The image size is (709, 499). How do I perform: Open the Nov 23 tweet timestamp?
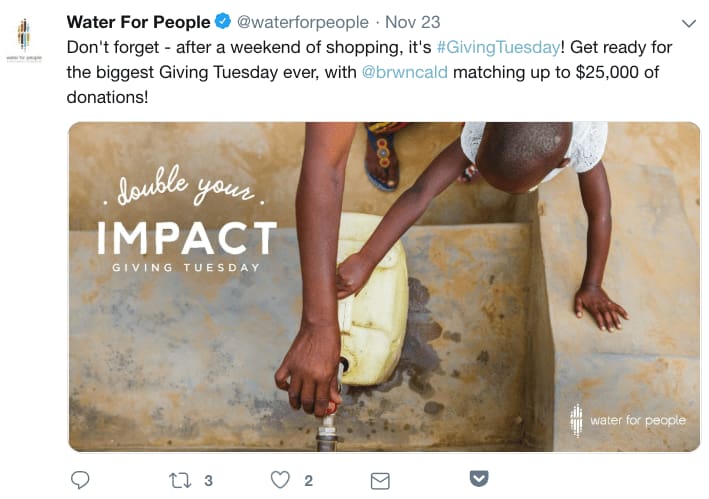pos(412,22)
